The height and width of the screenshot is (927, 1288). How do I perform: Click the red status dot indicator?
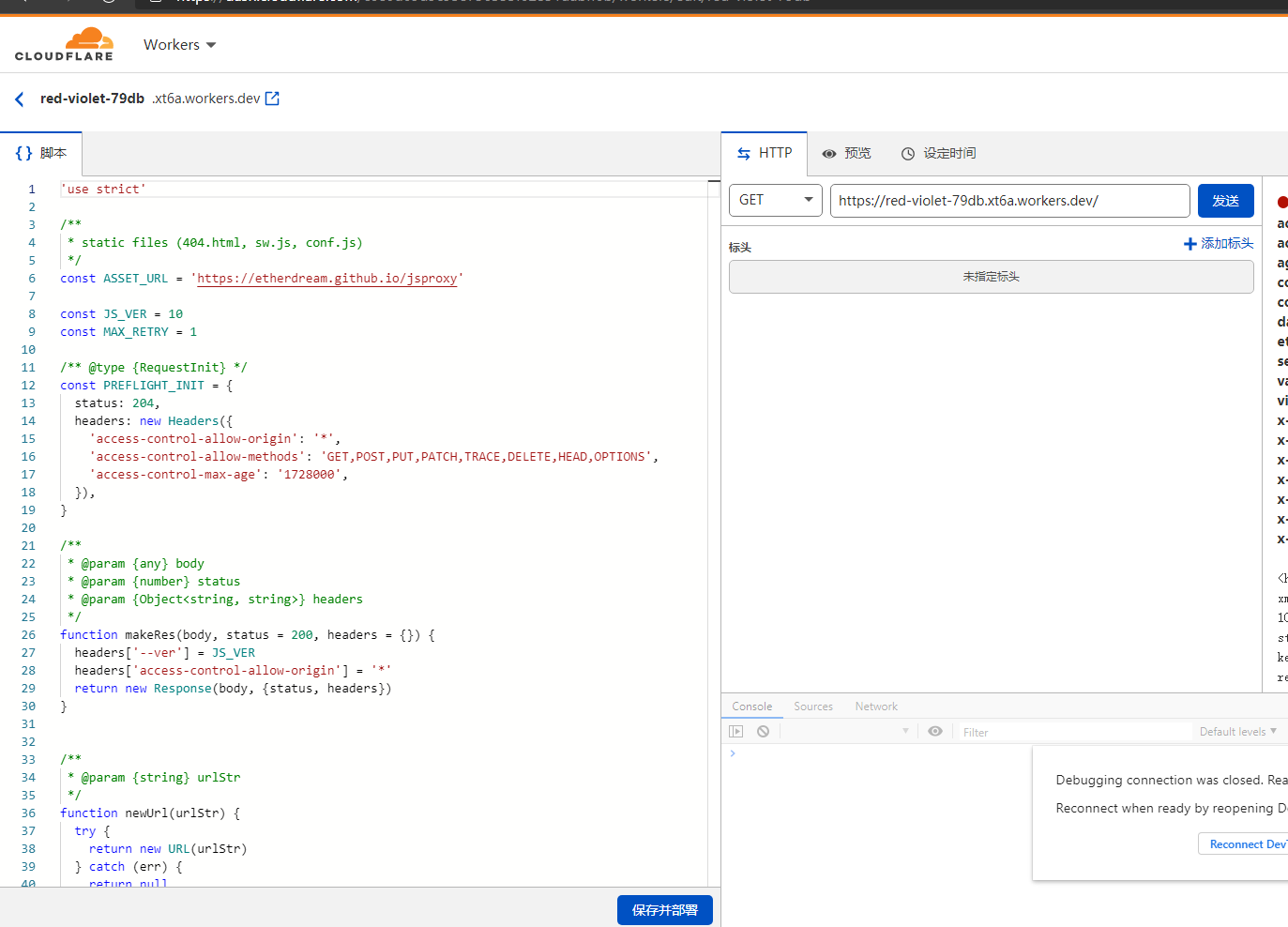1281,202
